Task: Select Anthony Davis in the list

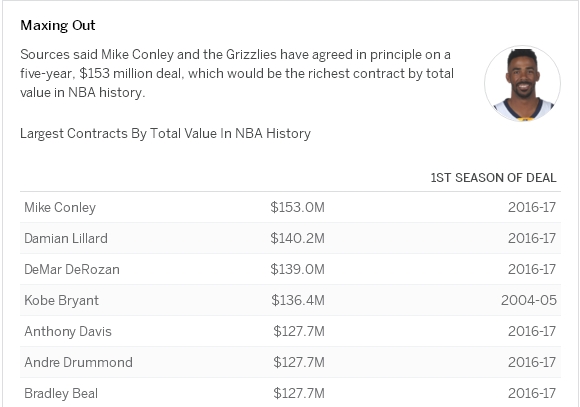Action: tap(68, 332)
